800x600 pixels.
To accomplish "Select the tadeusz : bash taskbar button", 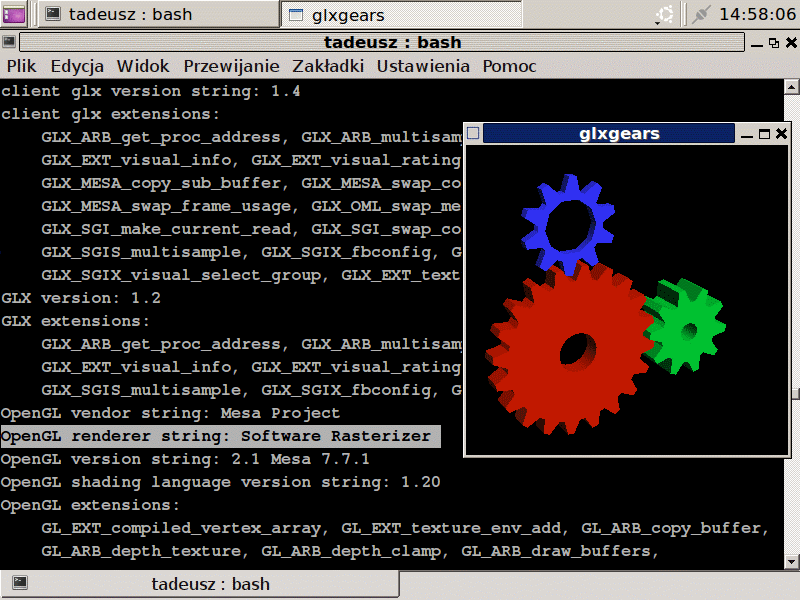I will tap(160, 15).
